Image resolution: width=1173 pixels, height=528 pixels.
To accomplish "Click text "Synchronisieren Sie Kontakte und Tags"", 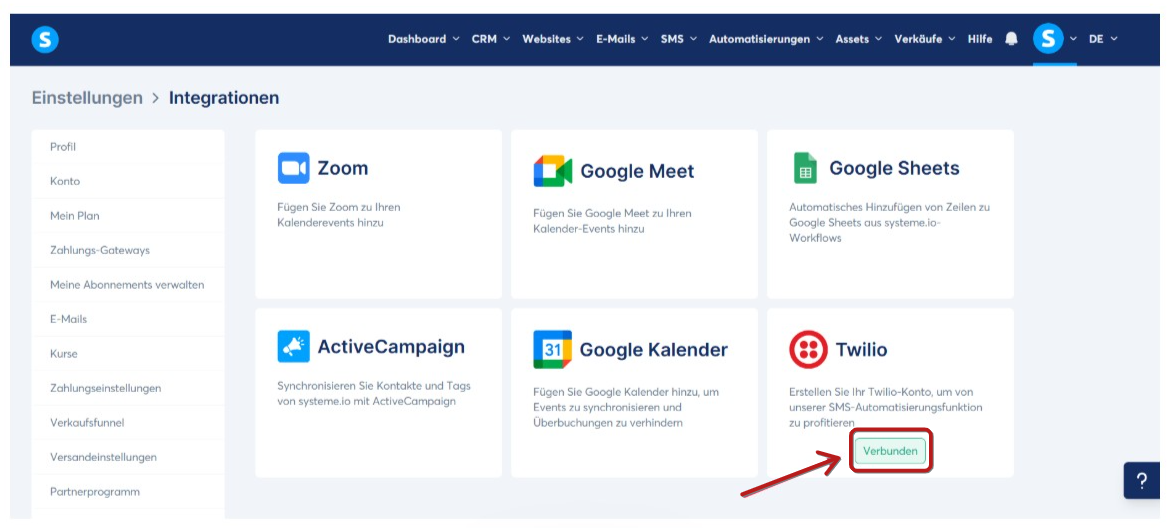I will coord(374,386).
